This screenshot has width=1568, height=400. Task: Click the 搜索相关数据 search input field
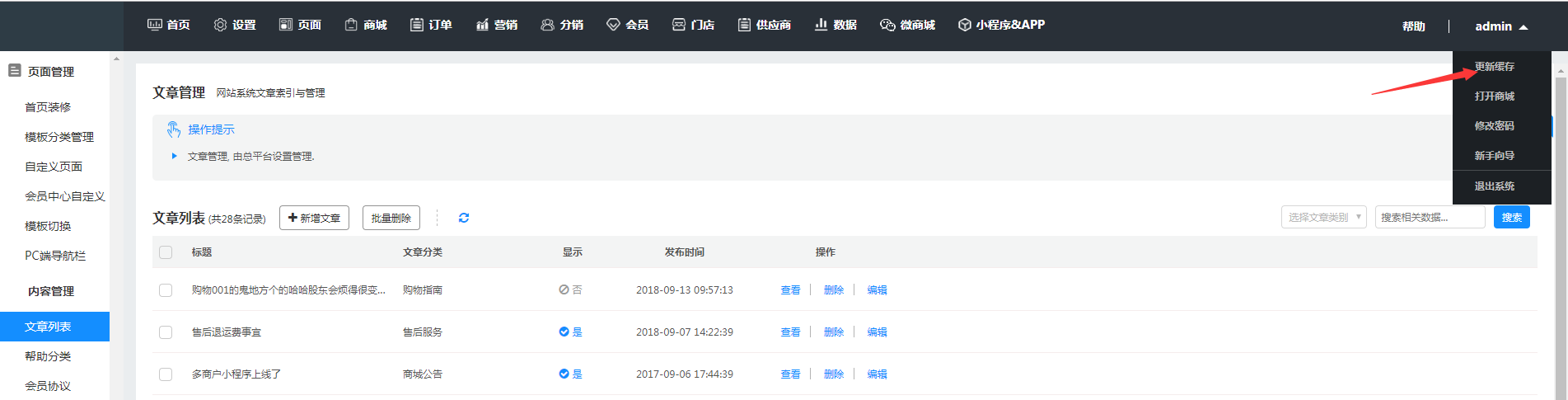pos(1430,218)
